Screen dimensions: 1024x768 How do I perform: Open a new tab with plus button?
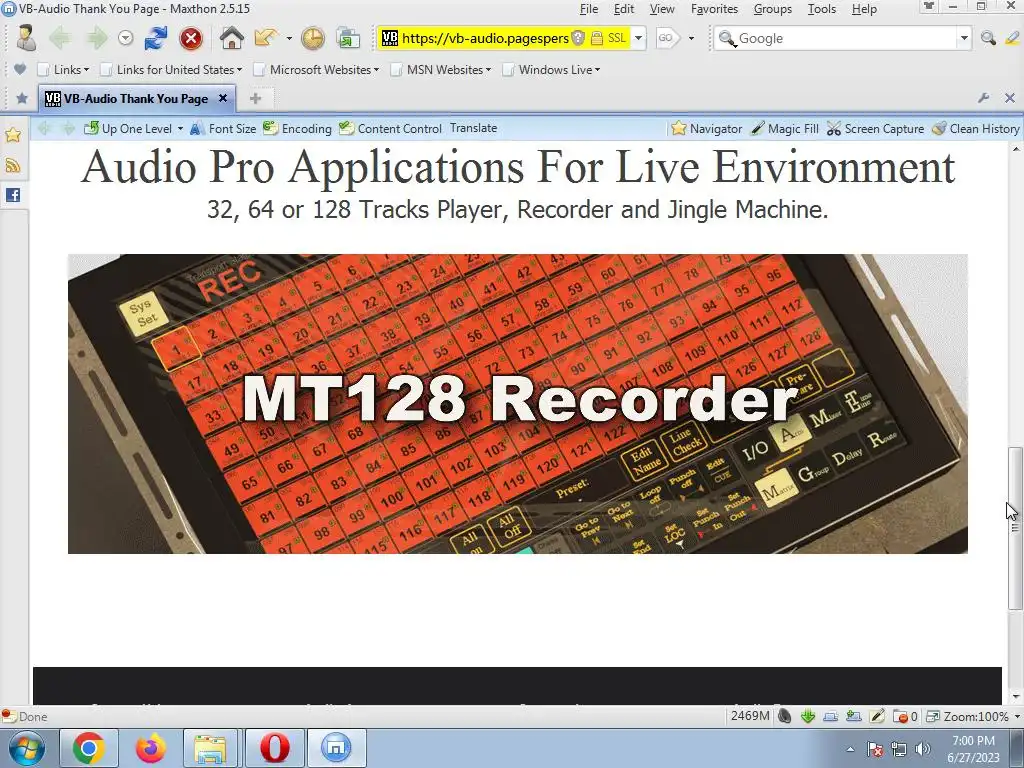(255, 99)
